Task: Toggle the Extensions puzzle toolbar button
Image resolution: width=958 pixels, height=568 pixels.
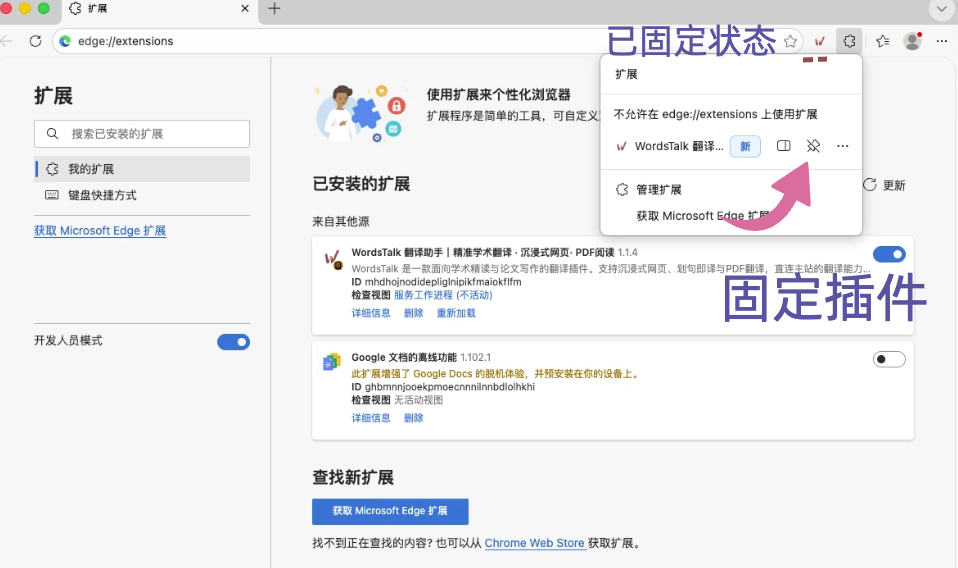Action: click(x=849, y=41)
